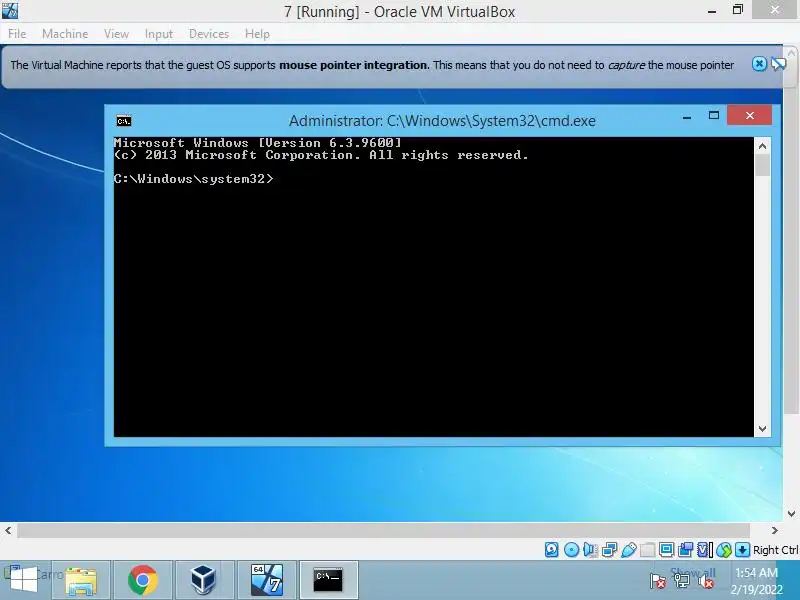Open the VirtualBox File menu
Screen dimensions: 800x600
(x=17, y=34)
